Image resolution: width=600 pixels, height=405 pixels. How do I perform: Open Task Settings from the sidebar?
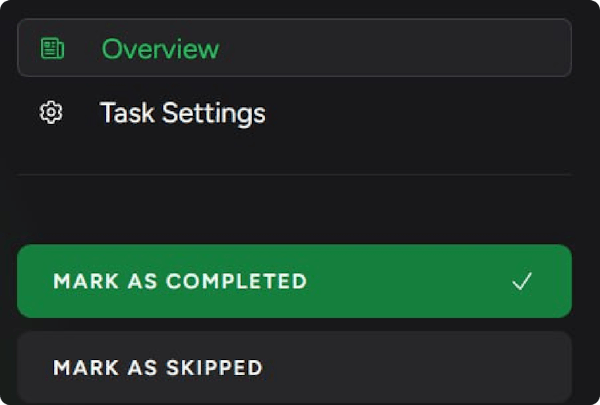point(182,113)
